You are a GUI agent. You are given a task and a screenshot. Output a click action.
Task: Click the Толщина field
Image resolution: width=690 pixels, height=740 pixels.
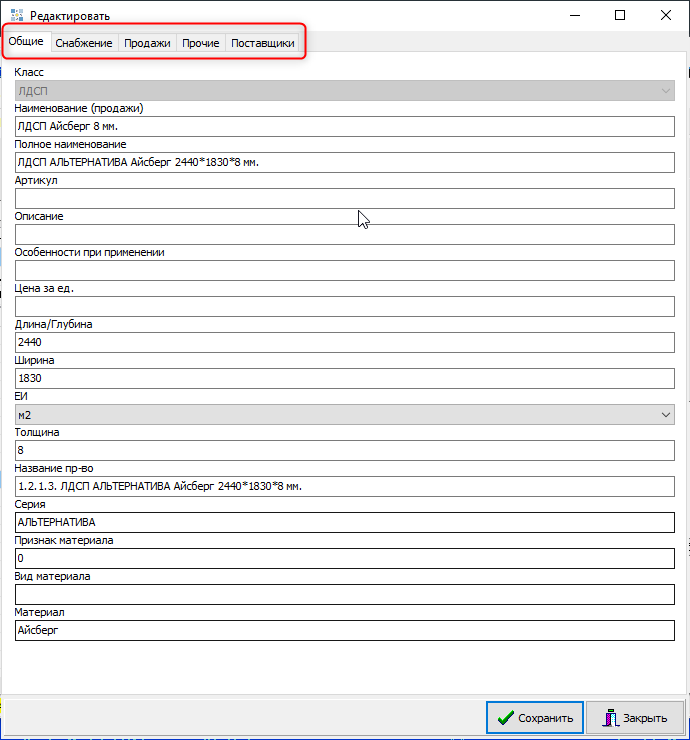coord(345,451)
